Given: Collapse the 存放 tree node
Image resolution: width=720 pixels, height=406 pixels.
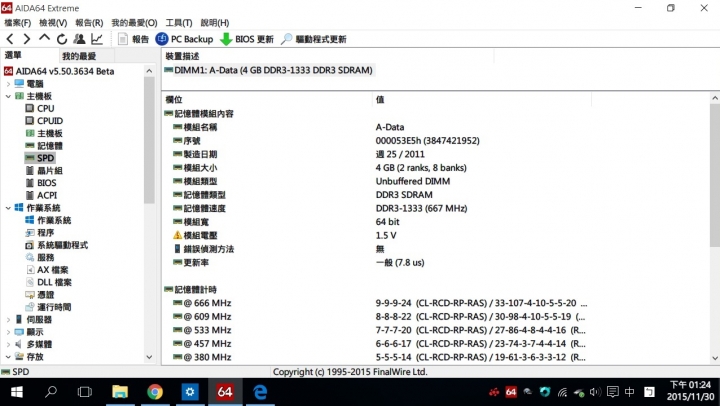Looking at the screenshot, I should 8,356.
